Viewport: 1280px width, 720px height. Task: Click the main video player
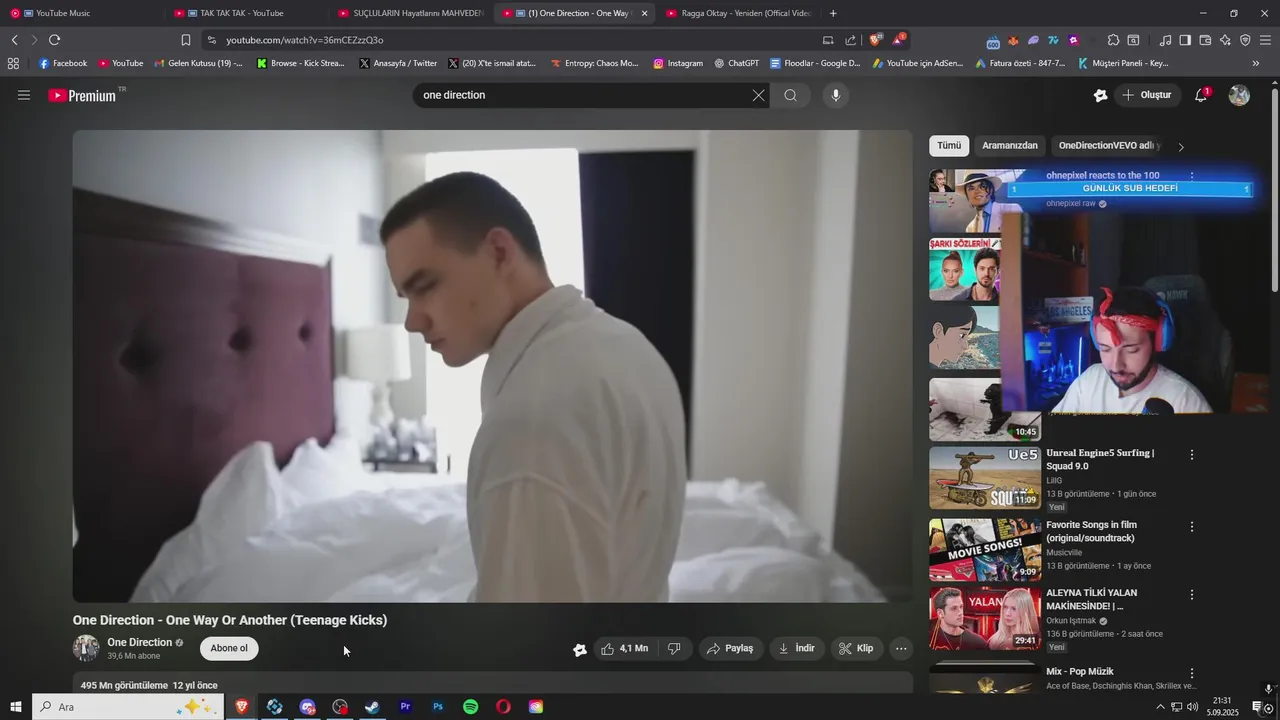(x=492, y=366)
